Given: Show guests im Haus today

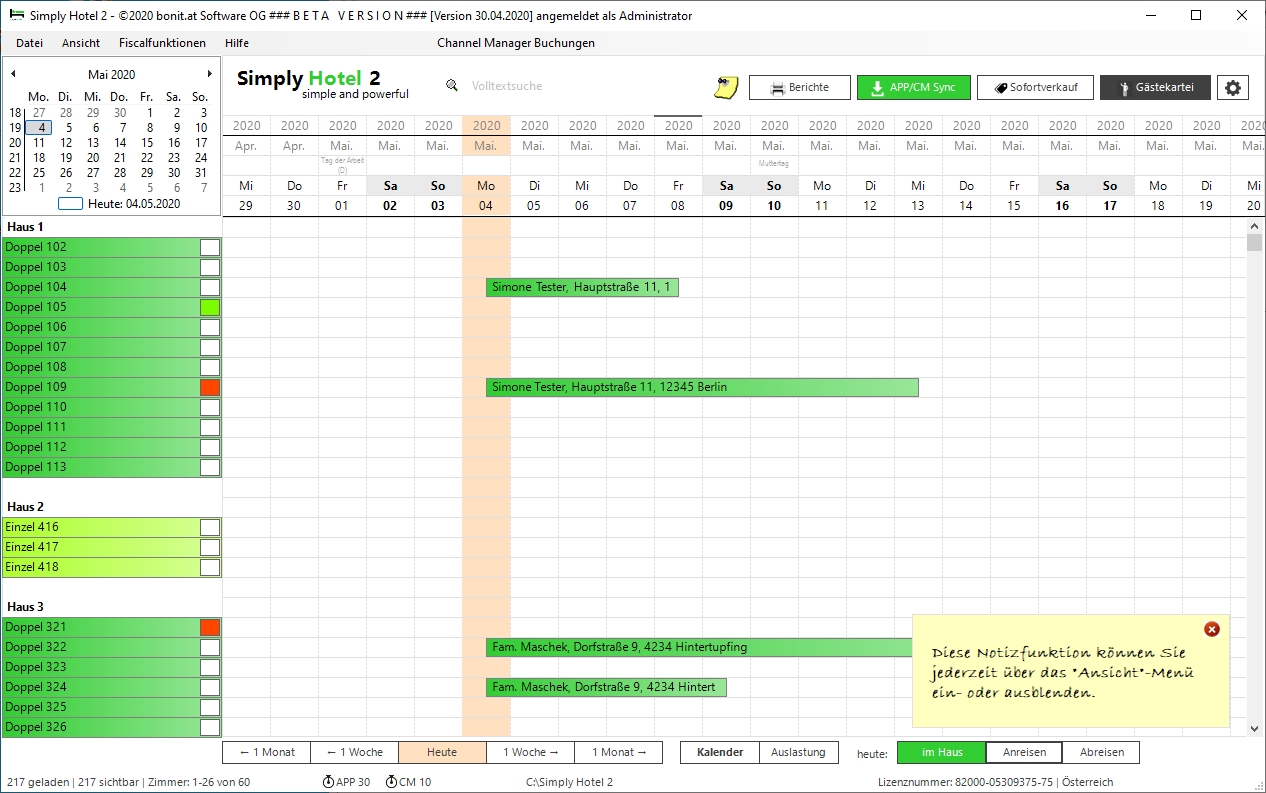Looking at the screenshot, I should pos(942,752).
